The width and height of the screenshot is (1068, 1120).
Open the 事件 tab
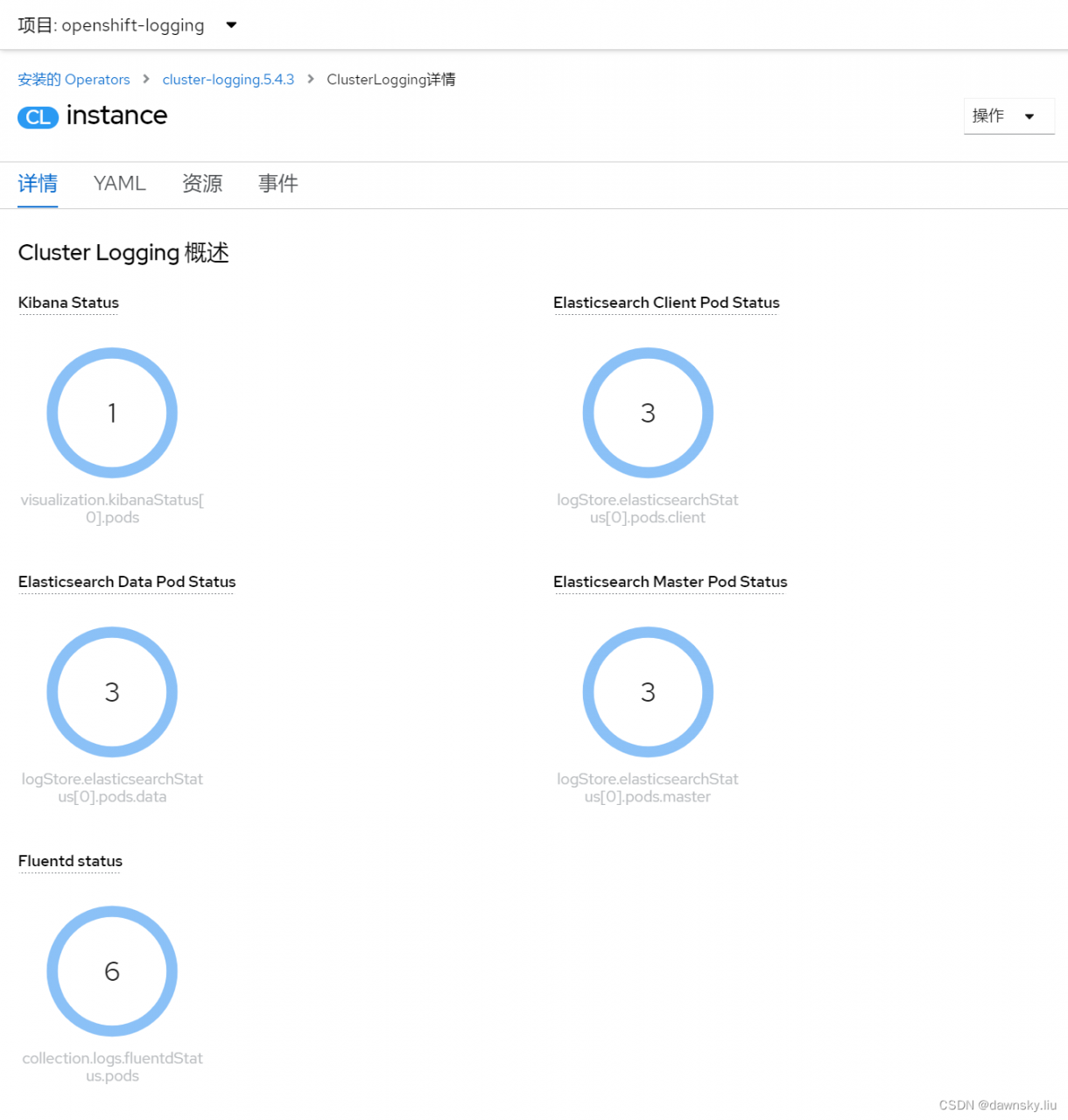tap(278, 184)
